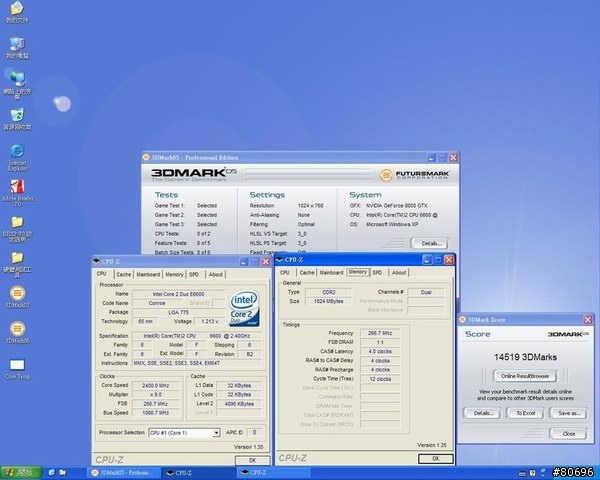The image size is (600, 480).
Task: Launch Internet Explorer from the desktop
Action: (x=17, y=157)
